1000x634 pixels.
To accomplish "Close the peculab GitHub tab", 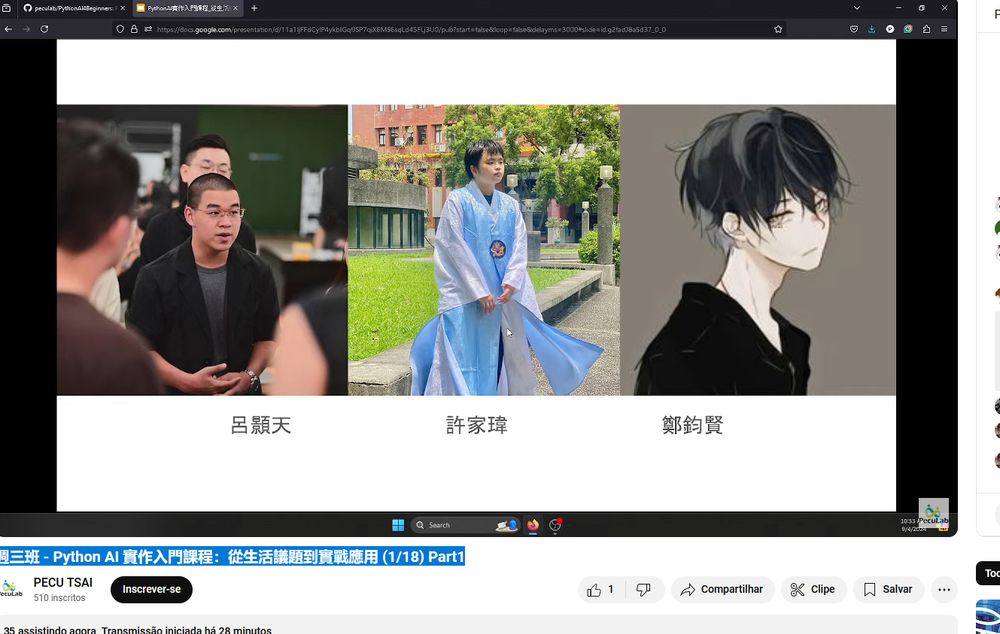I will tap(122, 8).
